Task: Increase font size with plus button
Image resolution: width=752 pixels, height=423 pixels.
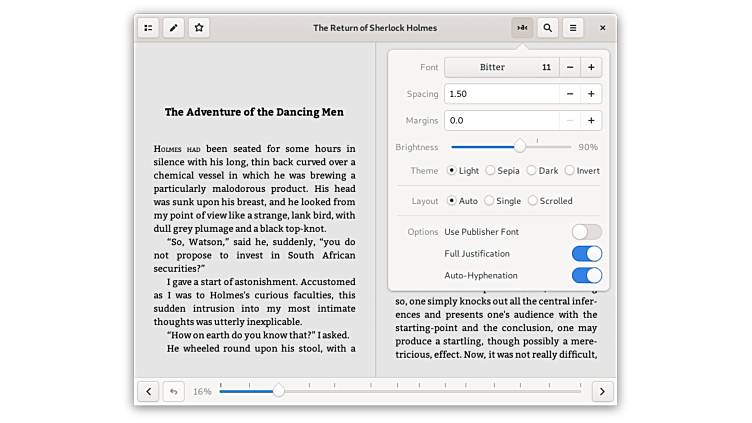Action: (x=591, y=67)
